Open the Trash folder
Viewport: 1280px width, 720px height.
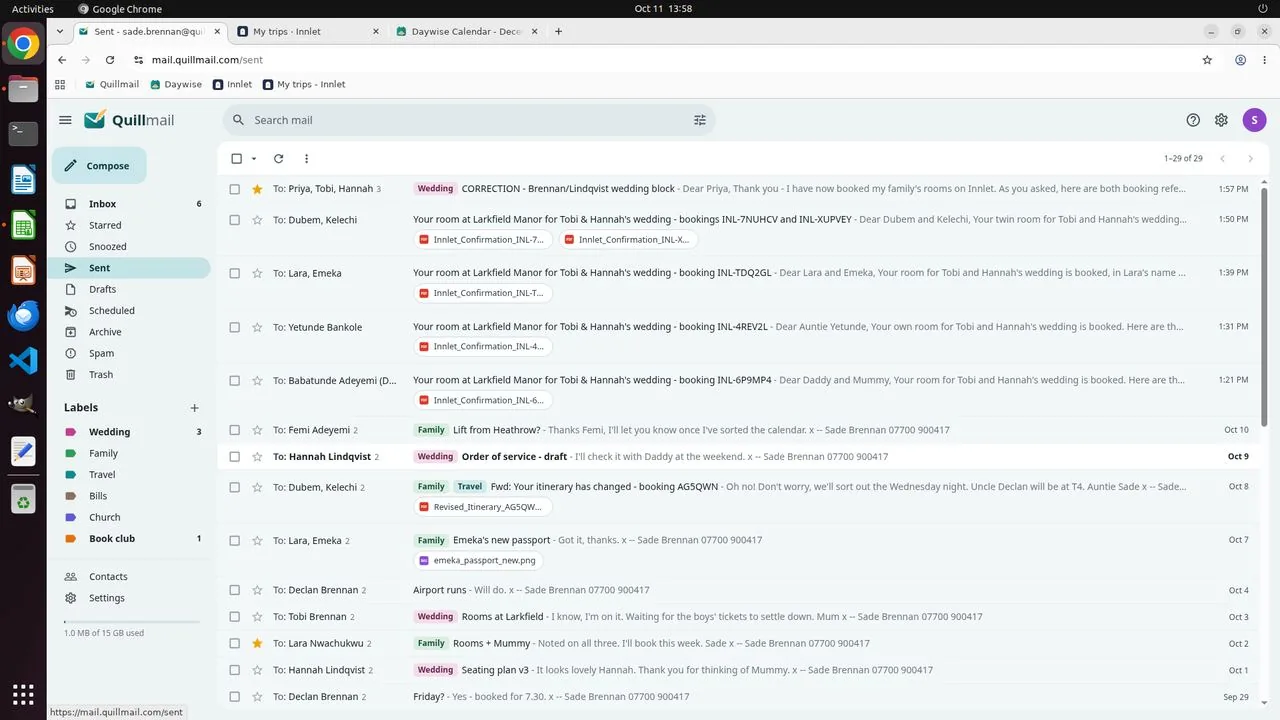[x=130, y=374]
